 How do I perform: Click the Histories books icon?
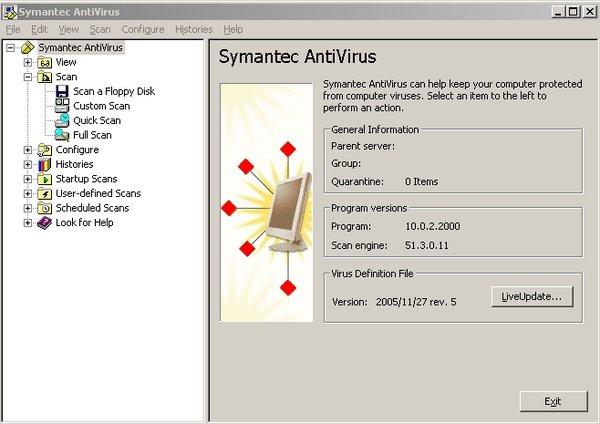(x=45, y=165)
